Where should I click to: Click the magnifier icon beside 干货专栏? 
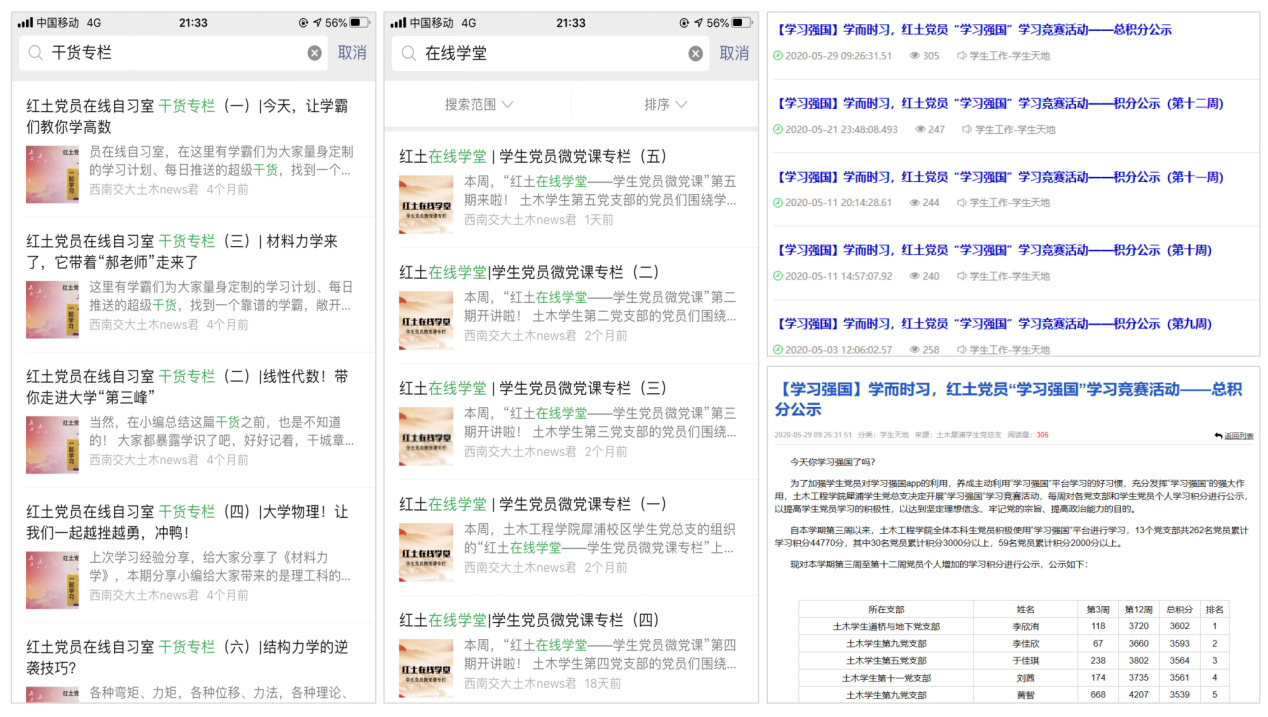click(36, 53)
